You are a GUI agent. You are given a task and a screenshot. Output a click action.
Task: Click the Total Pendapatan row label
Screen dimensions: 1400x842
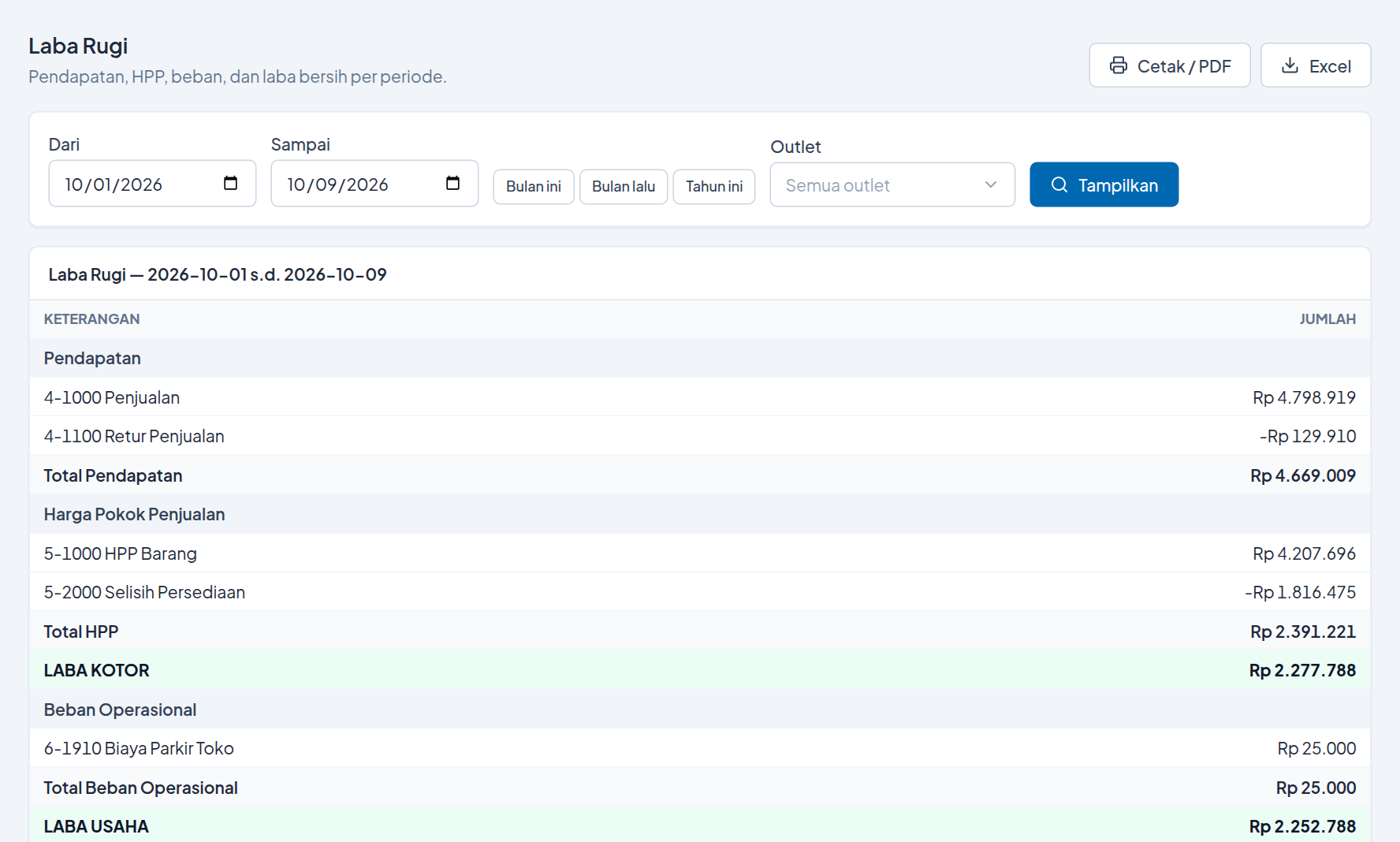113,475
